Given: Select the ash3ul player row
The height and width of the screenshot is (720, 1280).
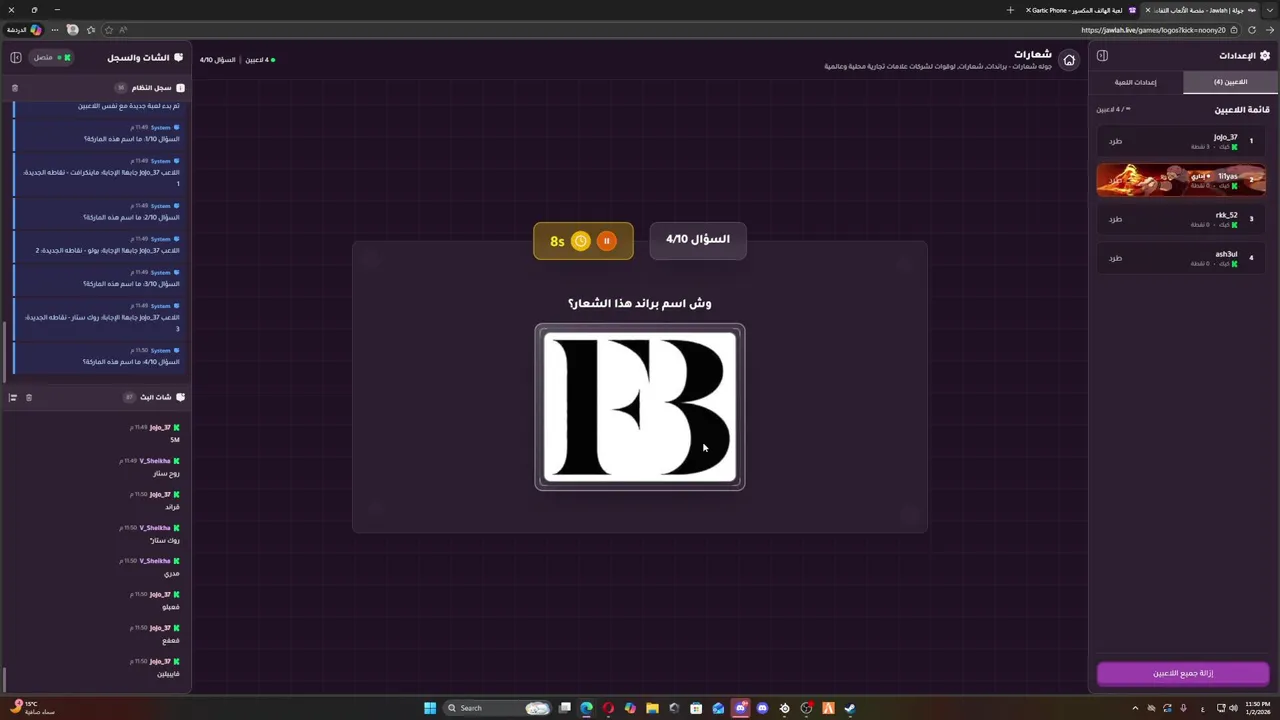Looking at the screenshot, I should pos(1181,258).
